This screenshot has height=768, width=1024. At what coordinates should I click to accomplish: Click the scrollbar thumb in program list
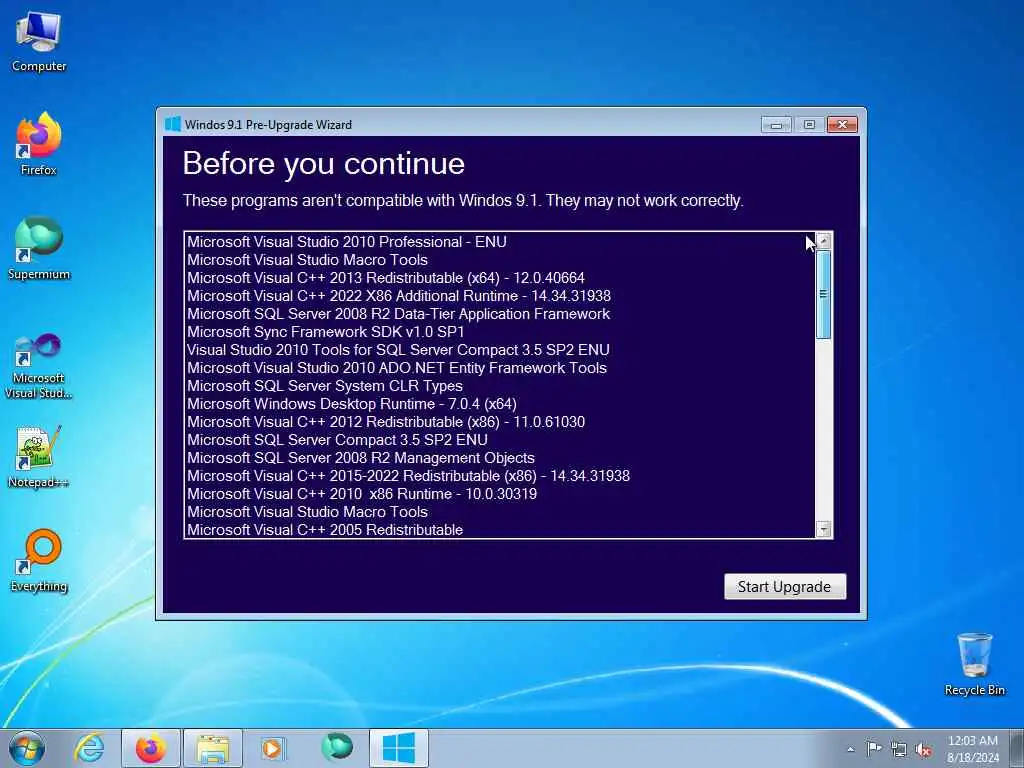(x=824, y=294)
